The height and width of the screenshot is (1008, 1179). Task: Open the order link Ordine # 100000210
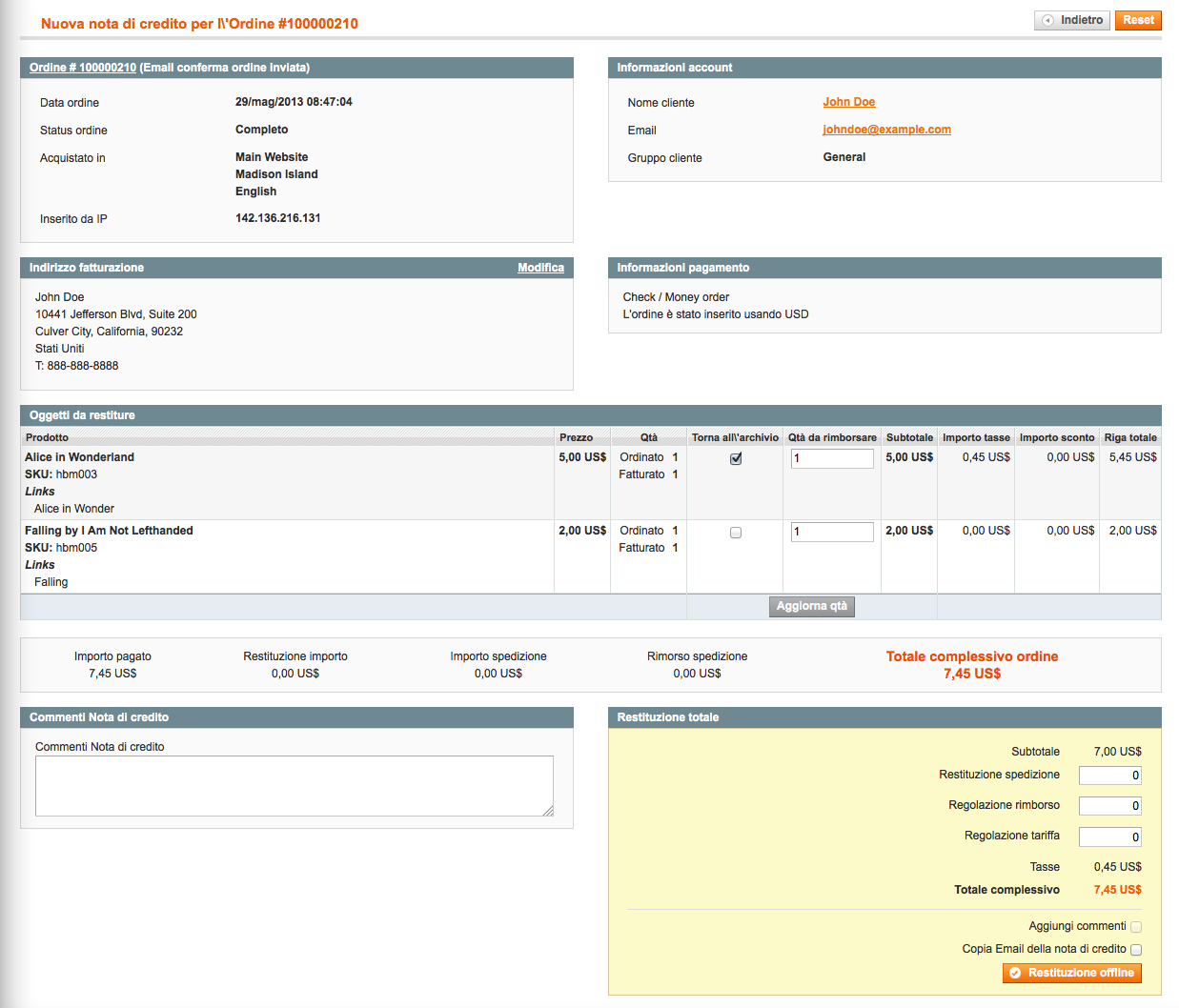coord(82,68)
